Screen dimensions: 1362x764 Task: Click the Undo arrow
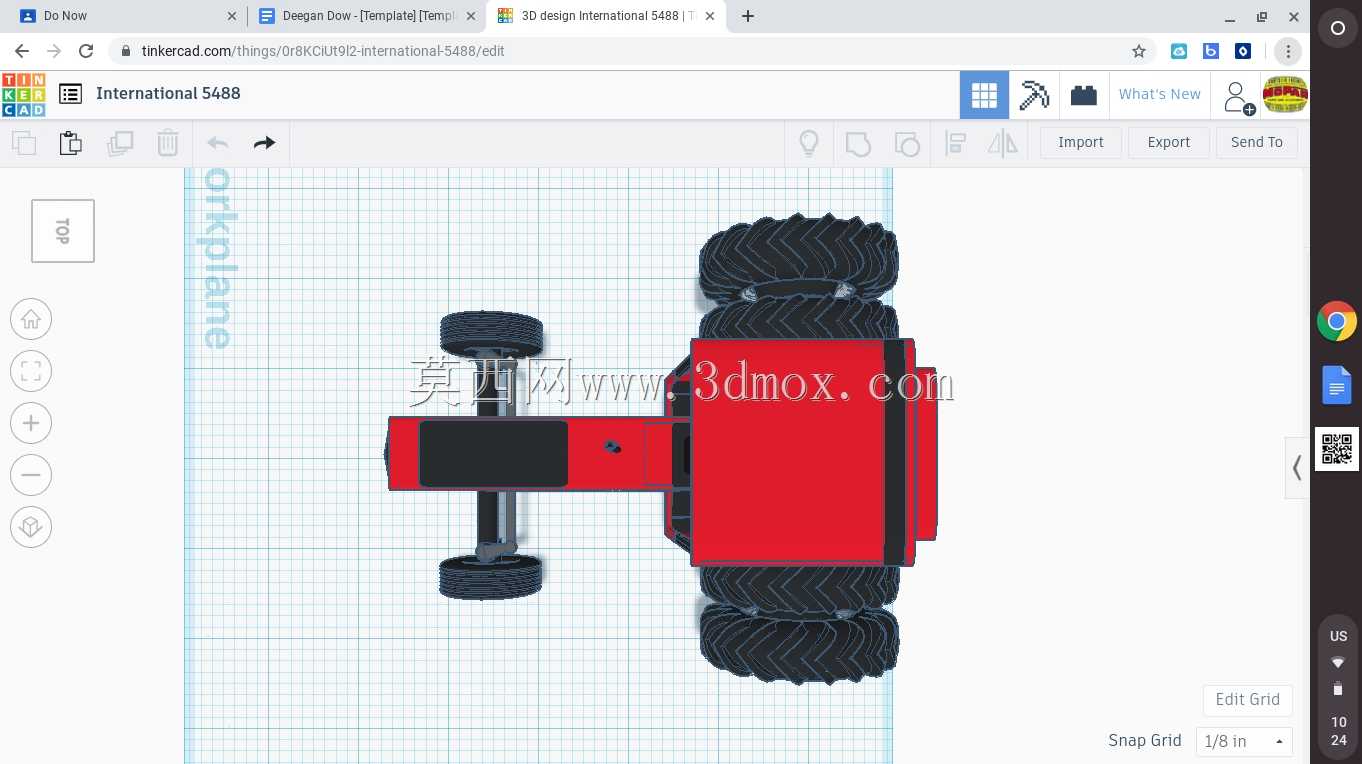click(217, 143)
